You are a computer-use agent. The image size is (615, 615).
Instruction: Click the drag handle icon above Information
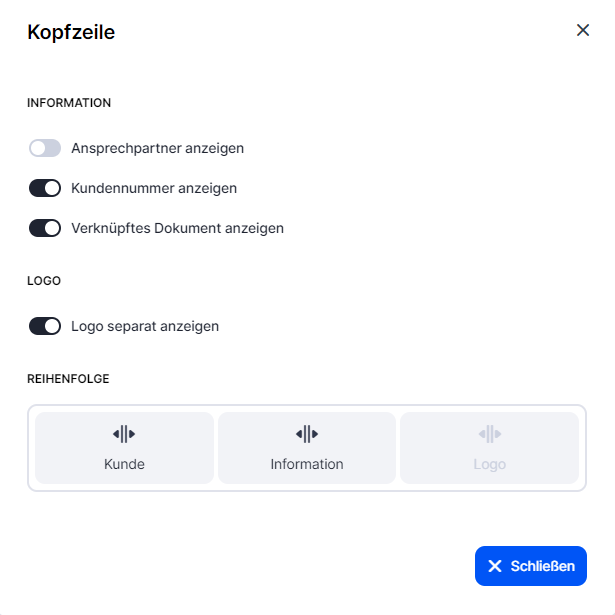[x=307, y=434]
